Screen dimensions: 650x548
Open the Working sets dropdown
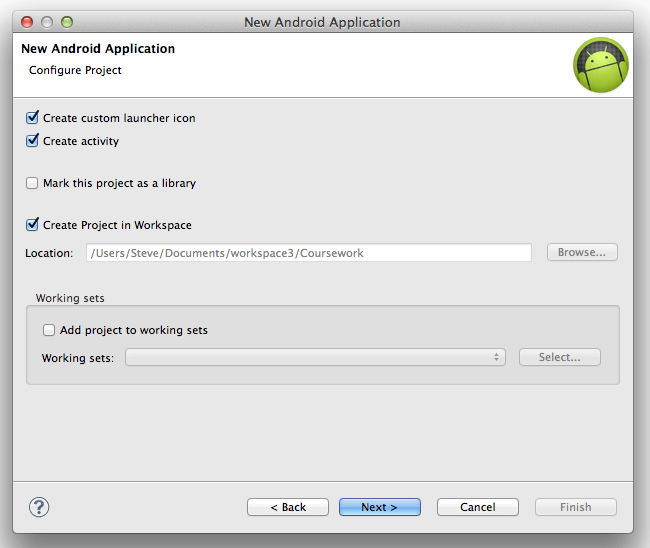pyautogui.click(x=315, y=357)
